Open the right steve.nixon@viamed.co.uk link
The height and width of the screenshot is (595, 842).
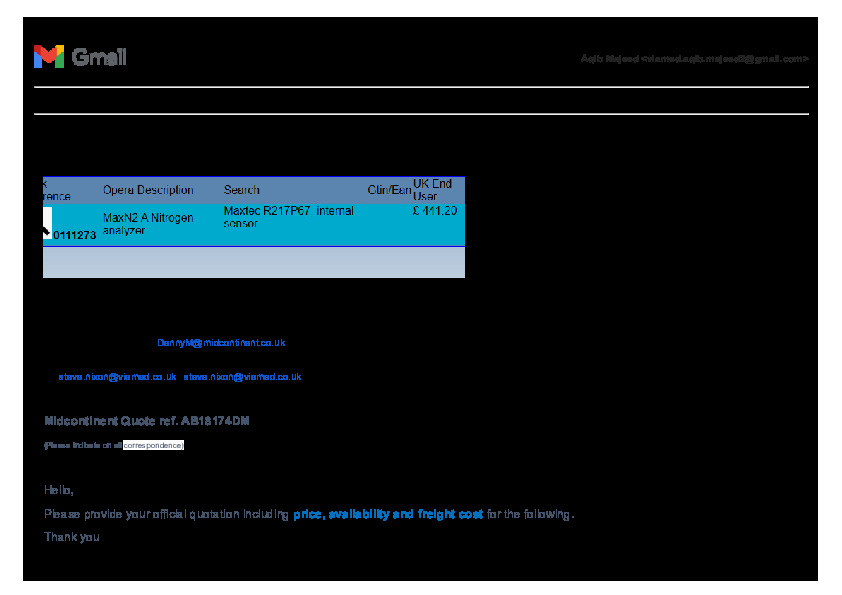click(x=242, y=378)
